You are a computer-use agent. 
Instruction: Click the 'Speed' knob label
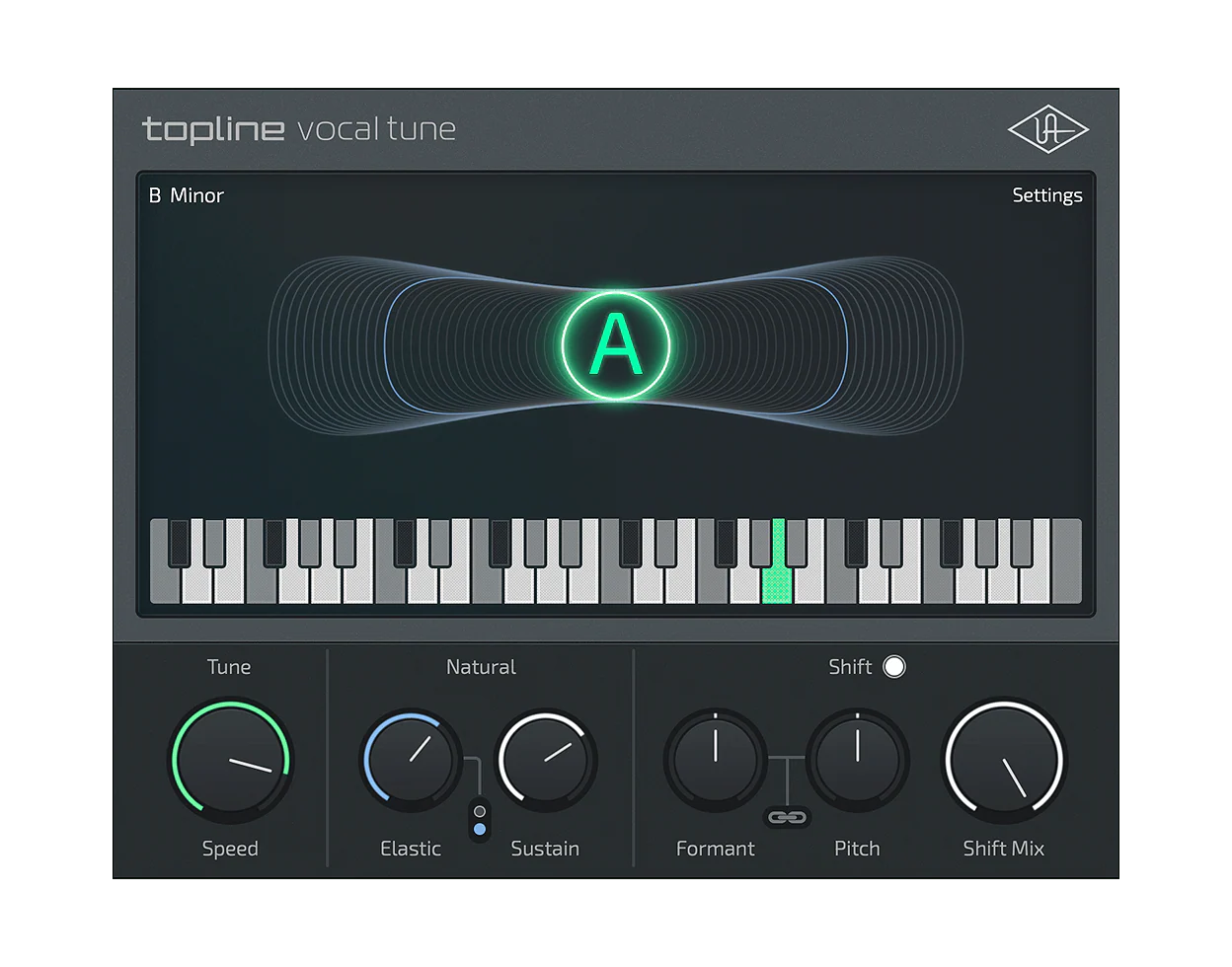pyautogui.click(x=230, y=849)
